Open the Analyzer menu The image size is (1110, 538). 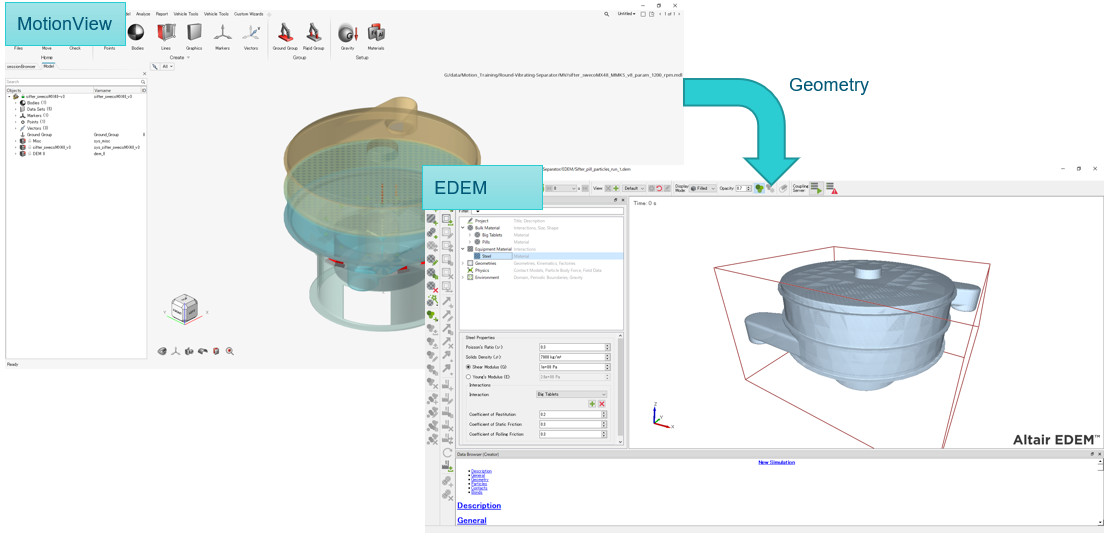click(143, 14)
